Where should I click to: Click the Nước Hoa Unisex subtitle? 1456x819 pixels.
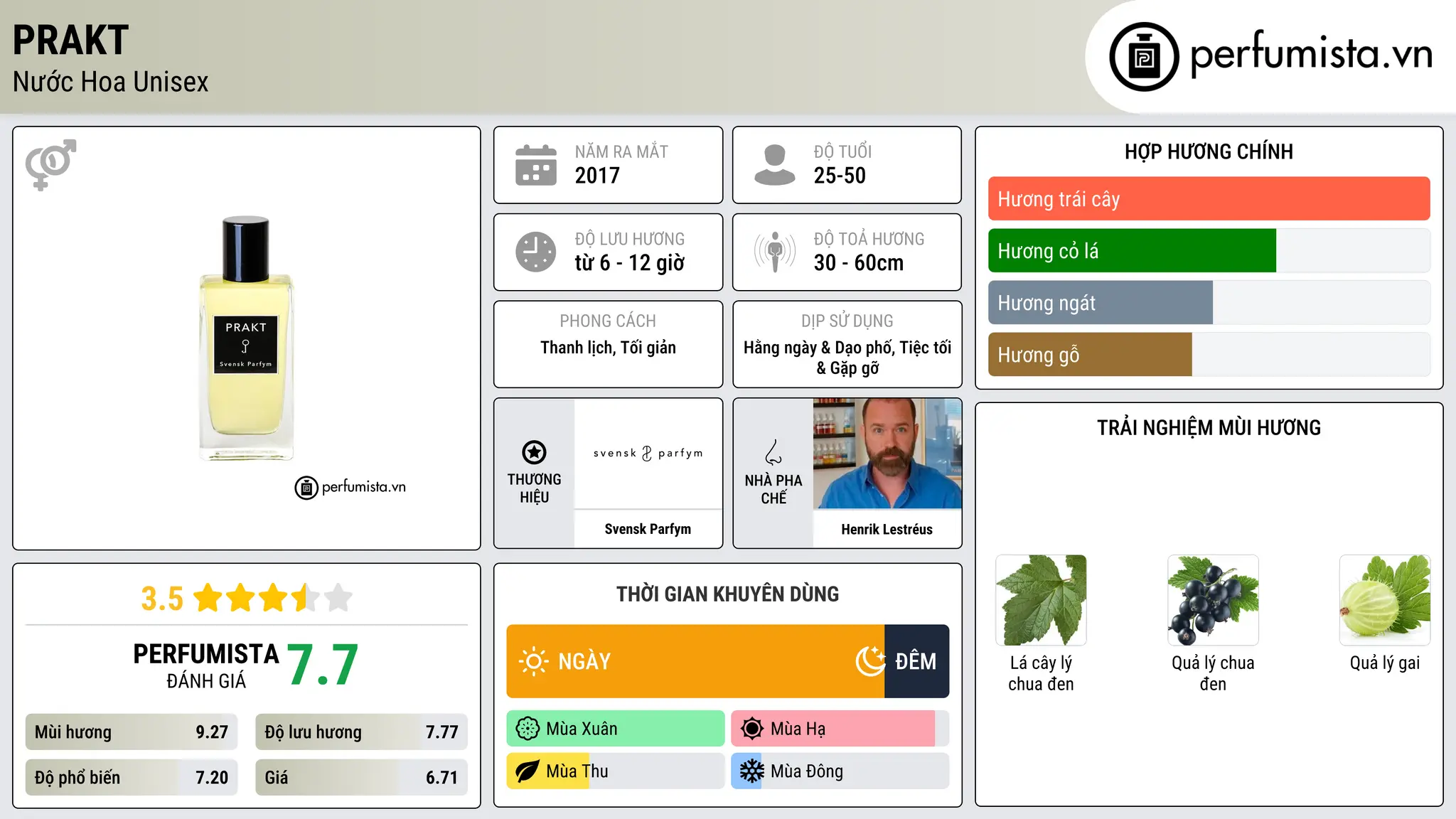[111, 82]
